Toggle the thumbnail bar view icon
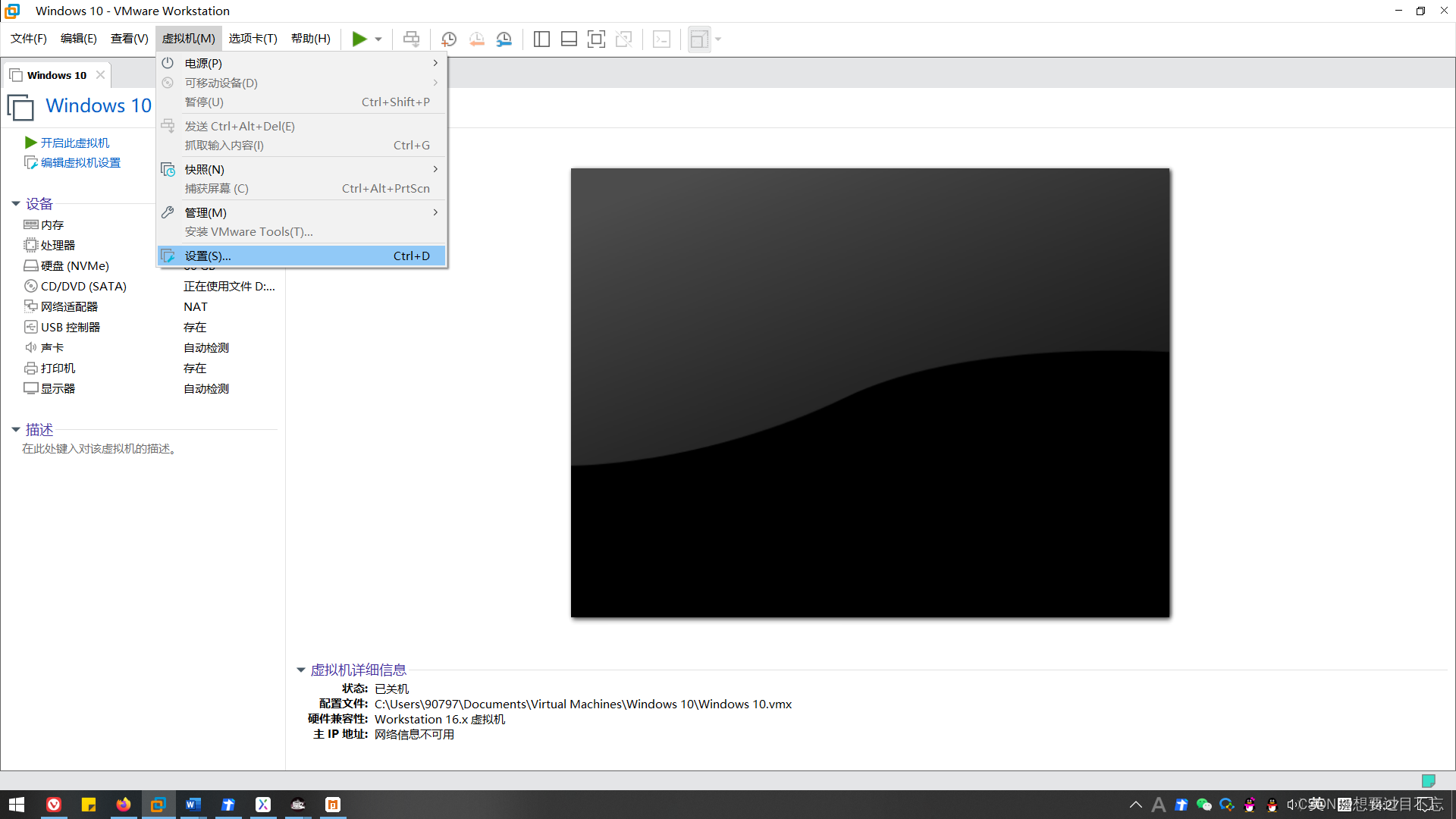The height and width of the screenshot is (819, 1456). click(x=569, y=39)
